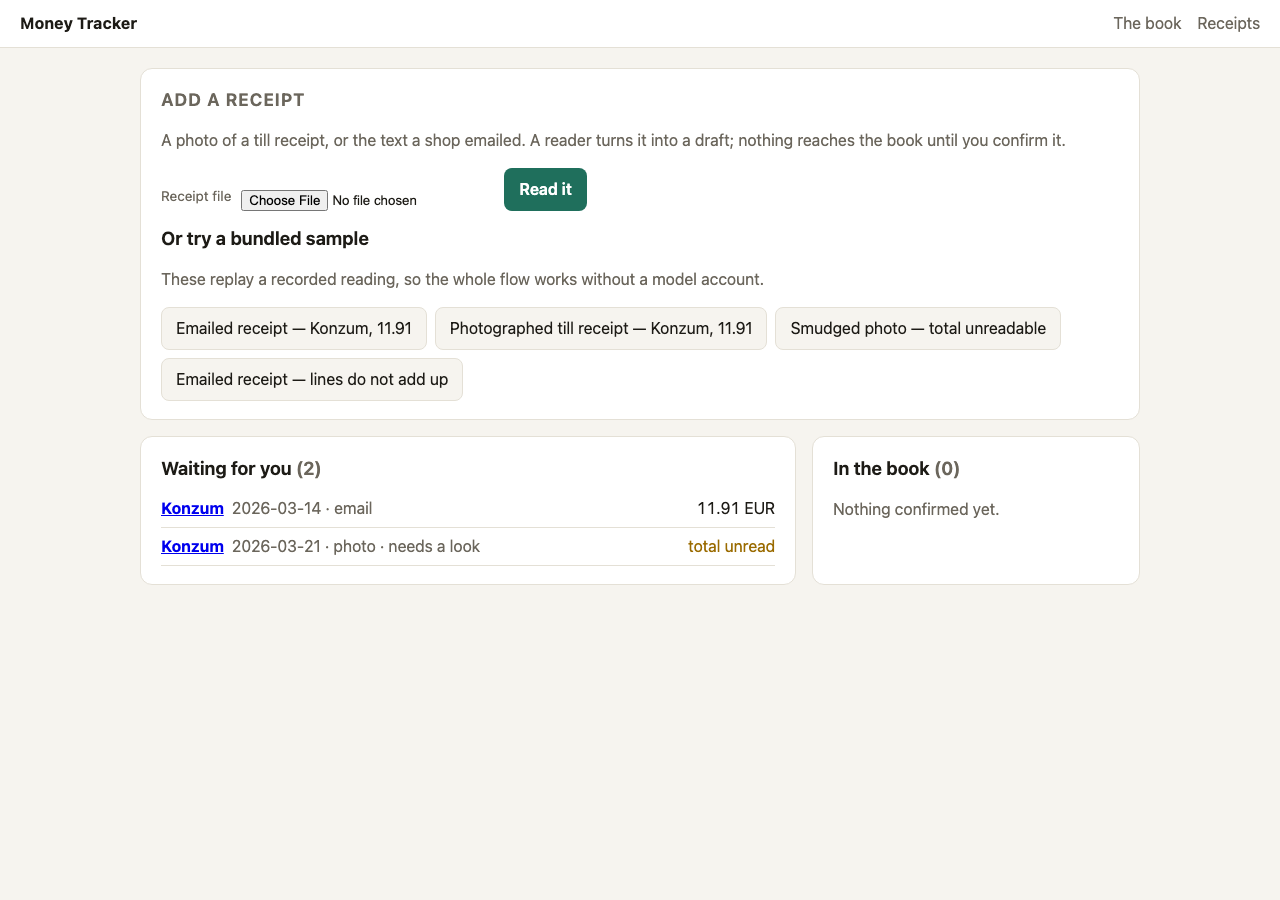Open the Receipts nav link

click(1228, 23)
